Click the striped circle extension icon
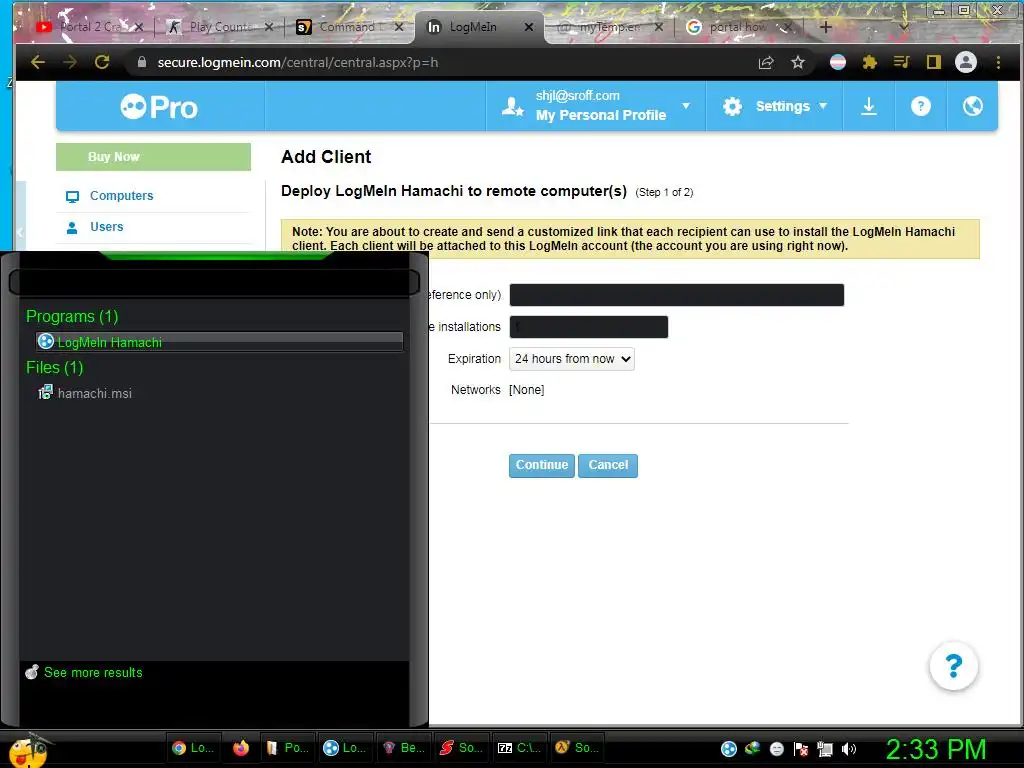This screenshot has height=768, width=1024. [838, 62]
